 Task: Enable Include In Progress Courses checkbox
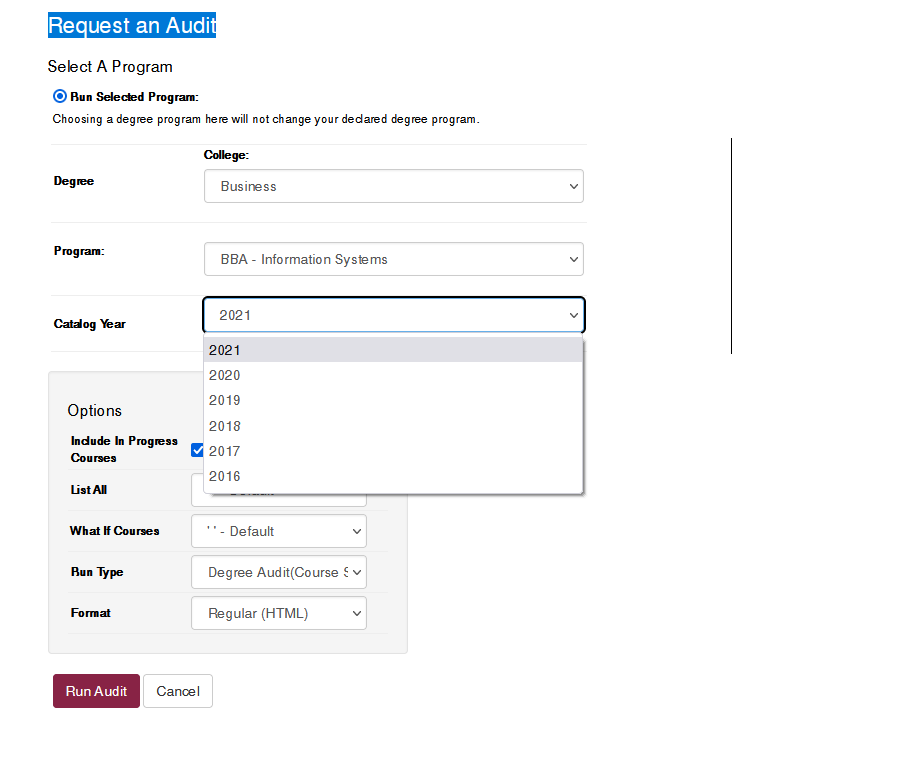(x=198, y=450)
